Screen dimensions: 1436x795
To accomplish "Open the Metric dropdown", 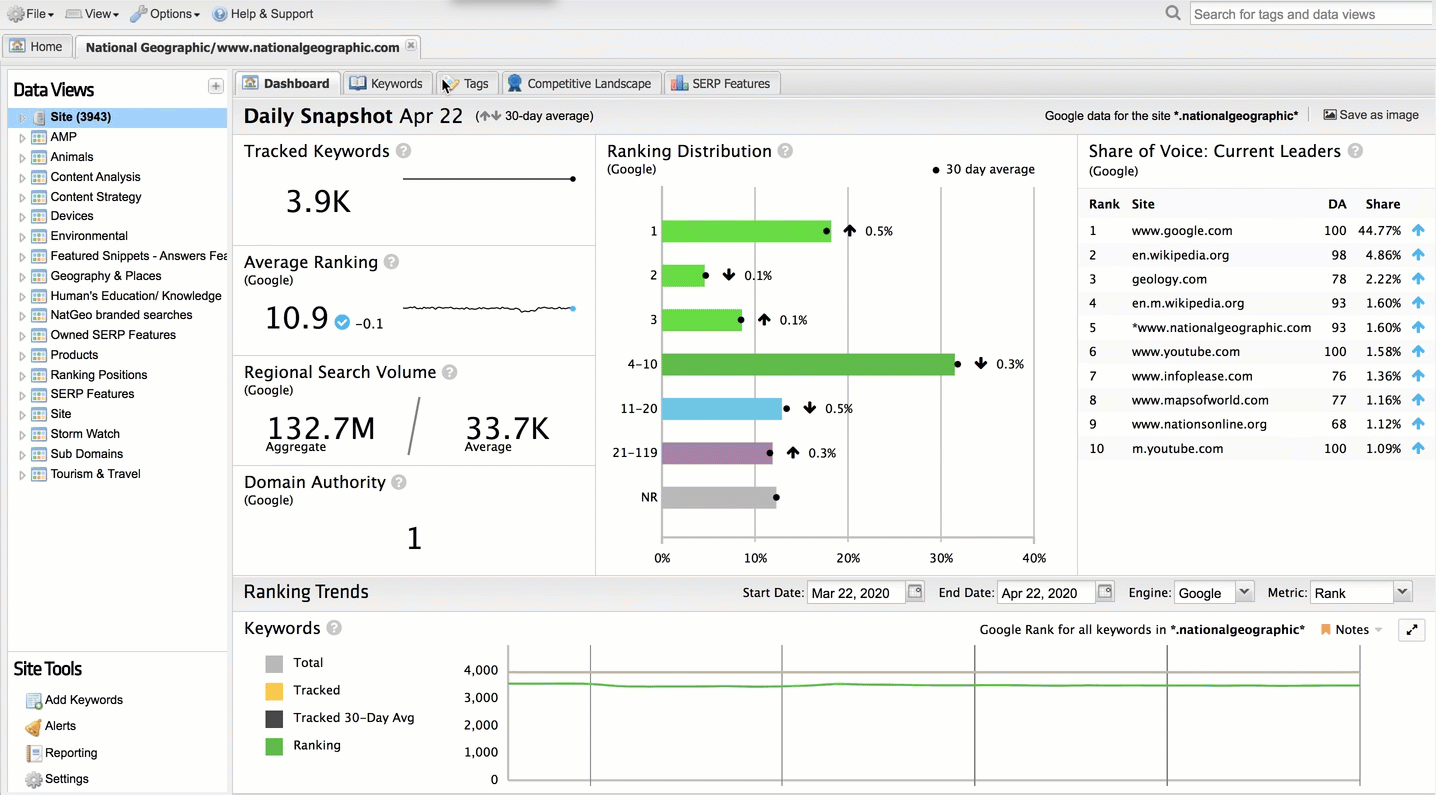I will [1402, 592].
